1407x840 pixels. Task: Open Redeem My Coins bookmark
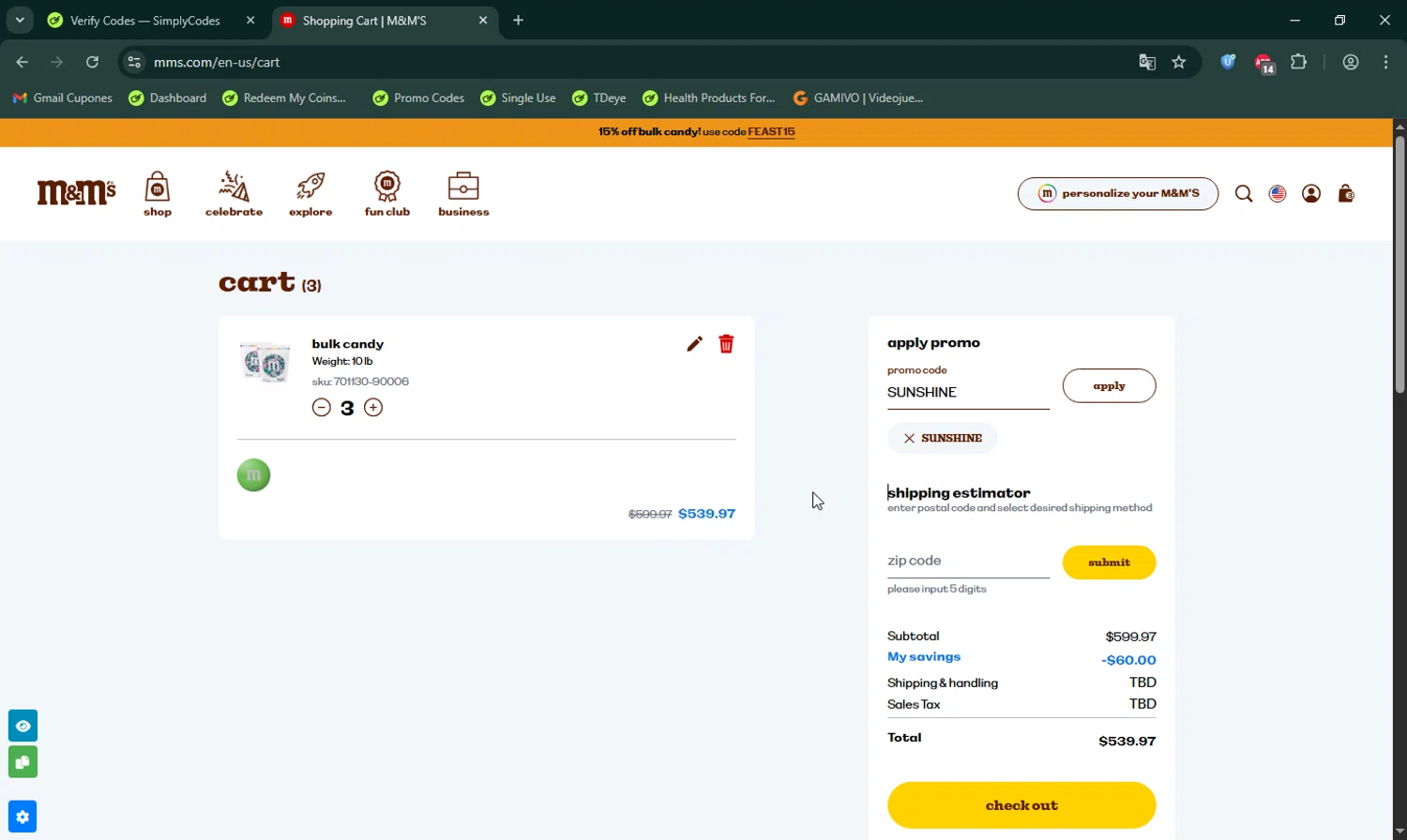284,97
